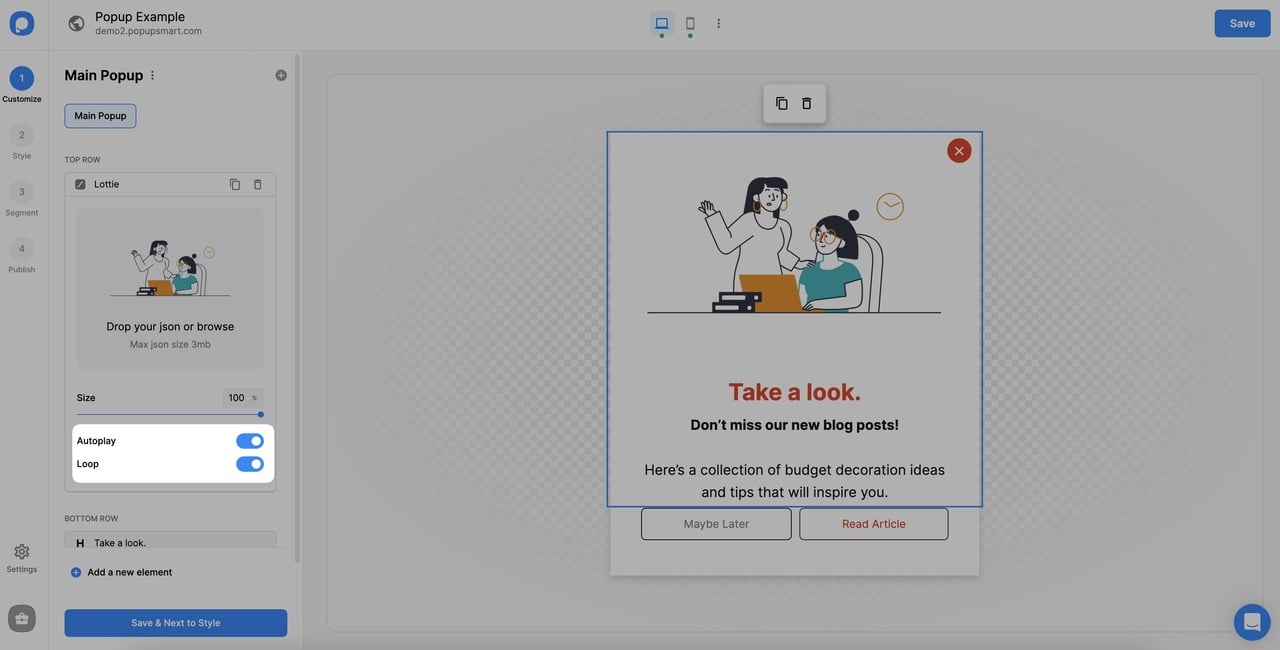Image resolution: width=1280 pixels, height=650 pixels.
Task: Delete selected block from floating toolbar
Action: 807,103
